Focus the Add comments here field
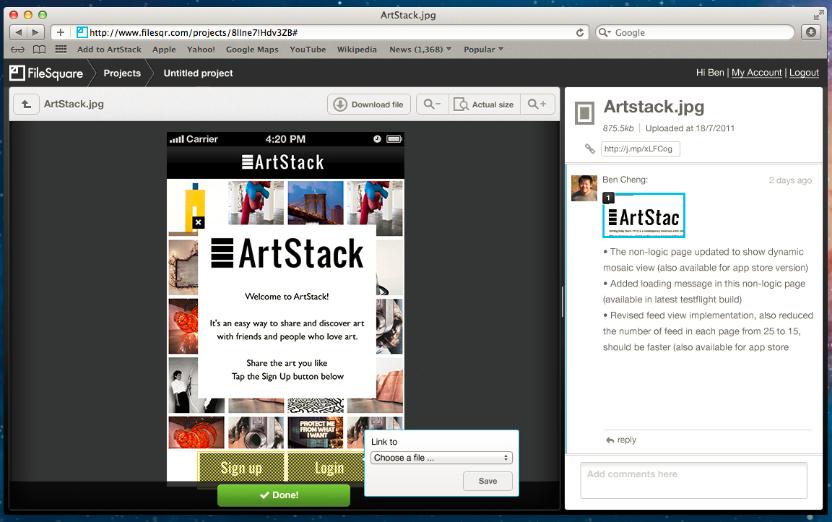The width and height of the screenshot is (832, 522). [694, 480]
